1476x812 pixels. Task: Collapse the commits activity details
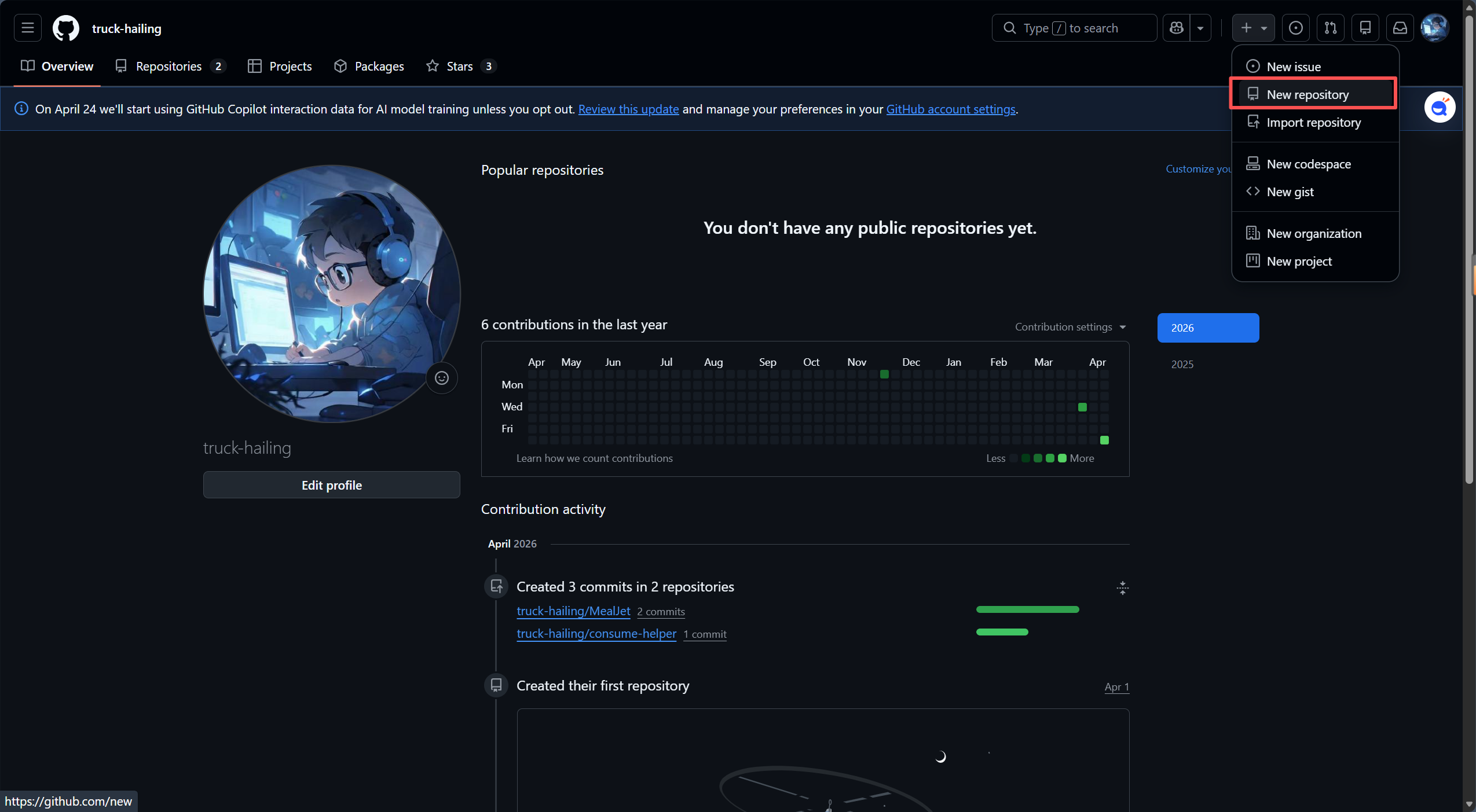(1122, 588)
